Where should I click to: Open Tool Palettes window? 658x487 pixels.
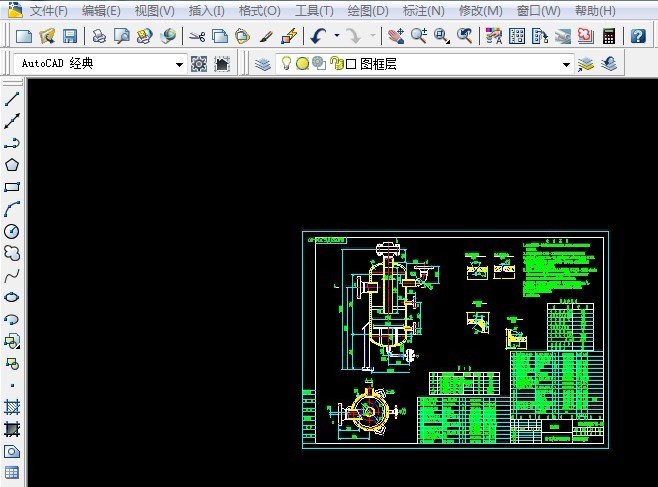coord(540,36)
